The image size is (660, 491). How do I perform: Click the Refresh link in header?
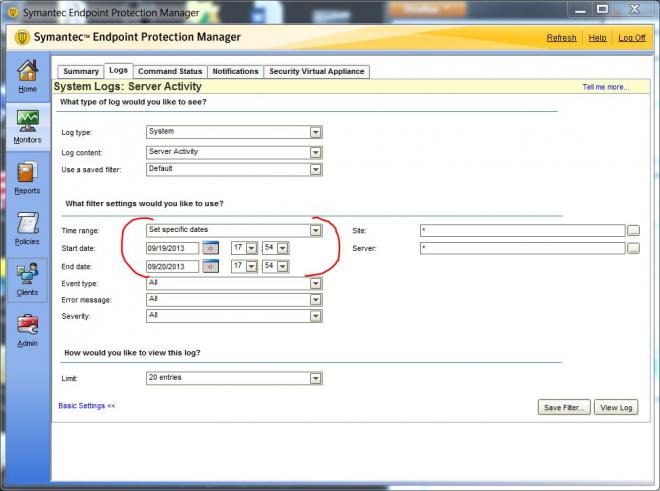tap(562, 38)
